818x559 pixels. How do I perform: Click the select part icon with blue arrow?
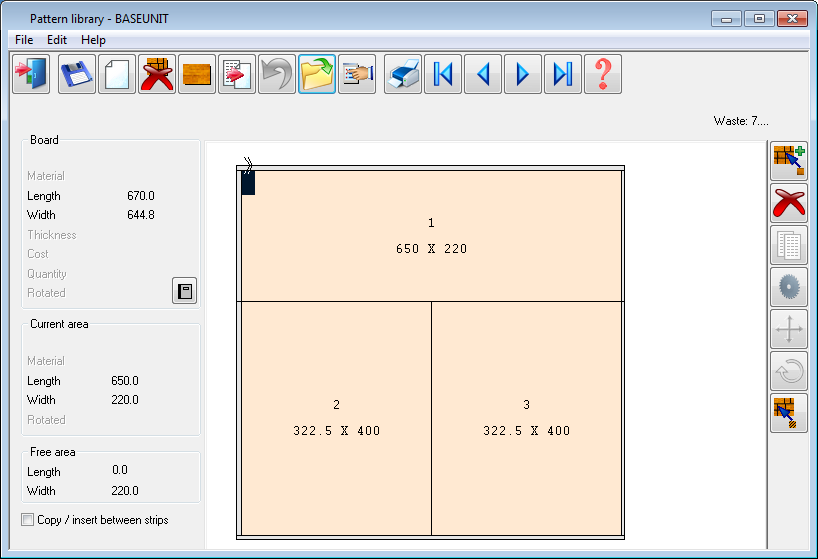pos(789,413)
